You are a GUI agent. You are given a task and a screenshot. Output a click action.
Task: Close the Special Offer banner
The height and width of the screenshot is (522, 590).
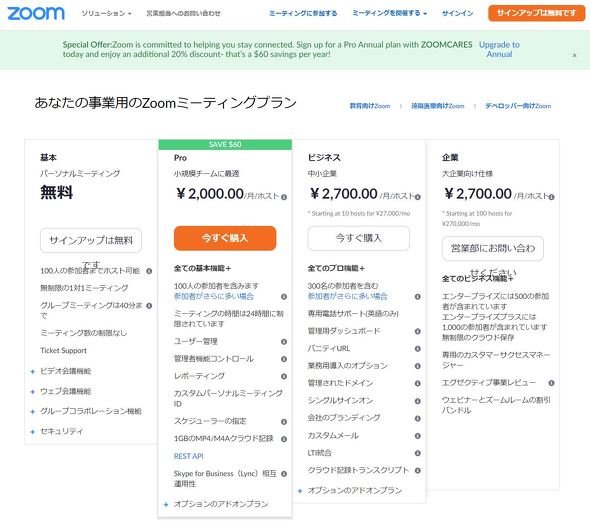(575, 55)
